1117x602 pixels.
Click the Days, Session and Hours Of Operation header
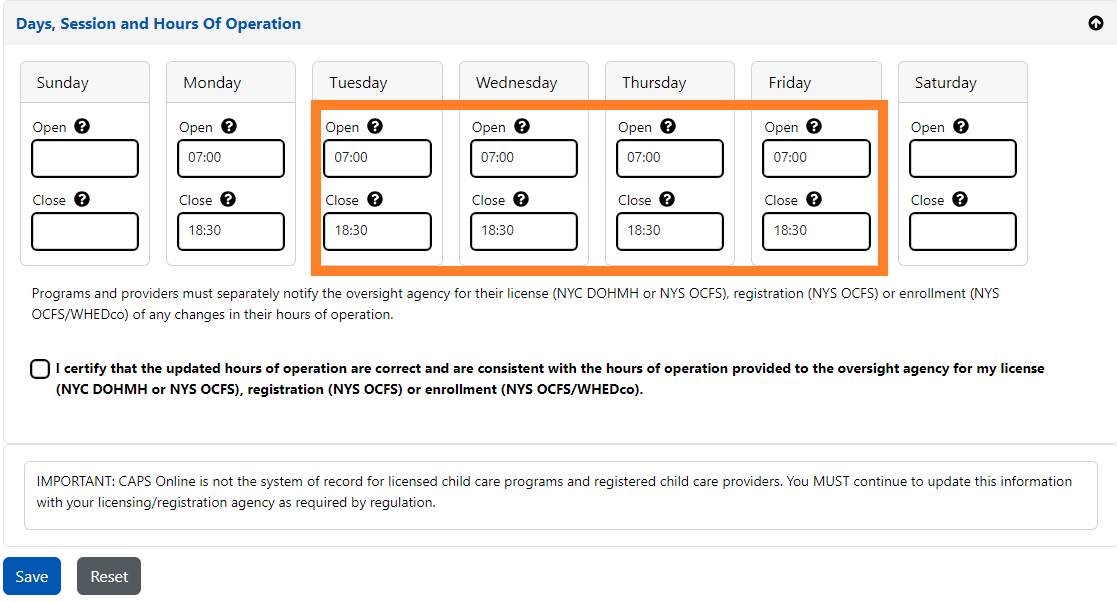[x=158, y=23]
